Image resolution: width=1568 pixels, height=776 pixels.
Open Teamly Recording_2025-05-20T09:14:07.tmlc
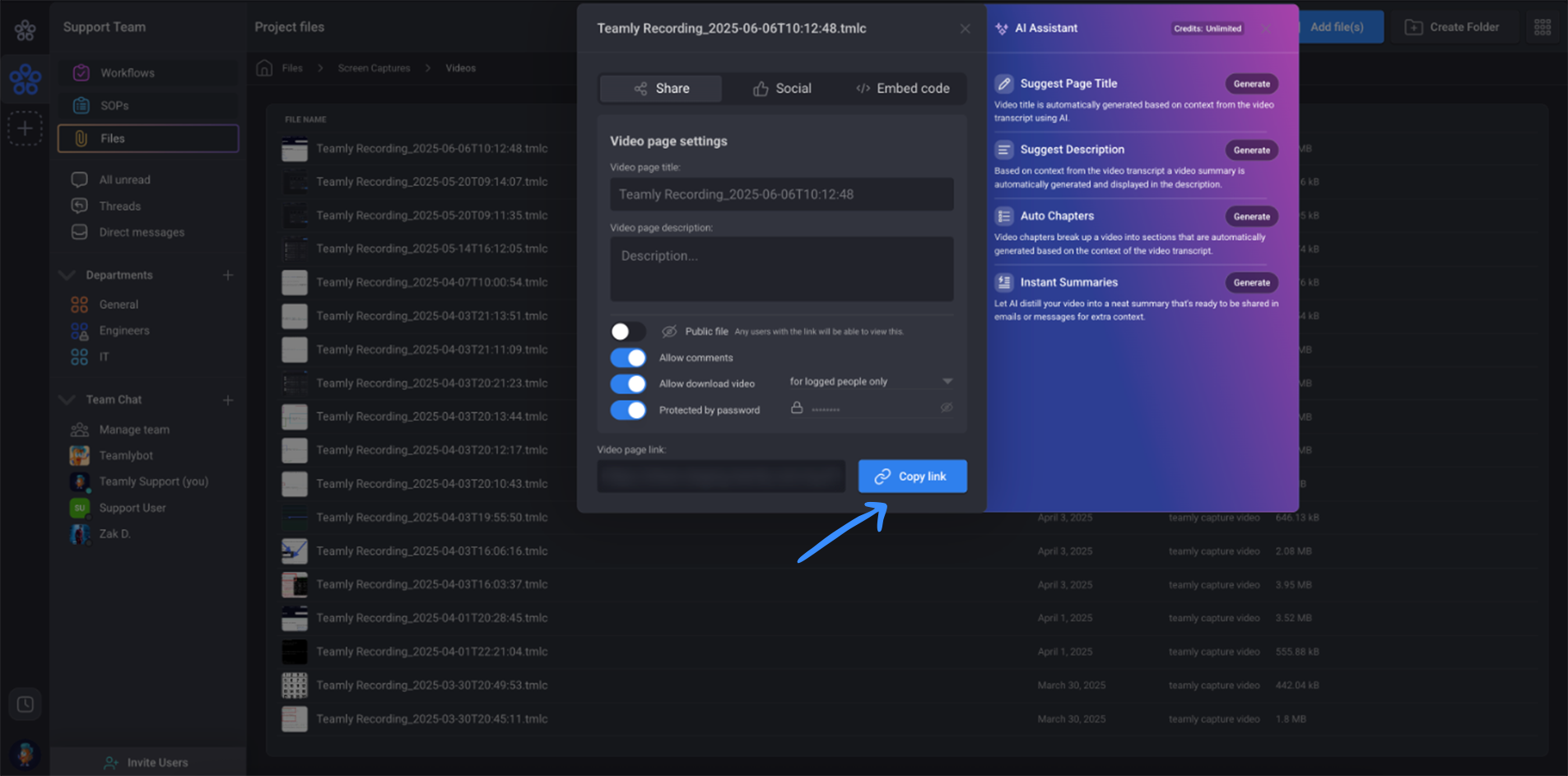pos(431,182)
